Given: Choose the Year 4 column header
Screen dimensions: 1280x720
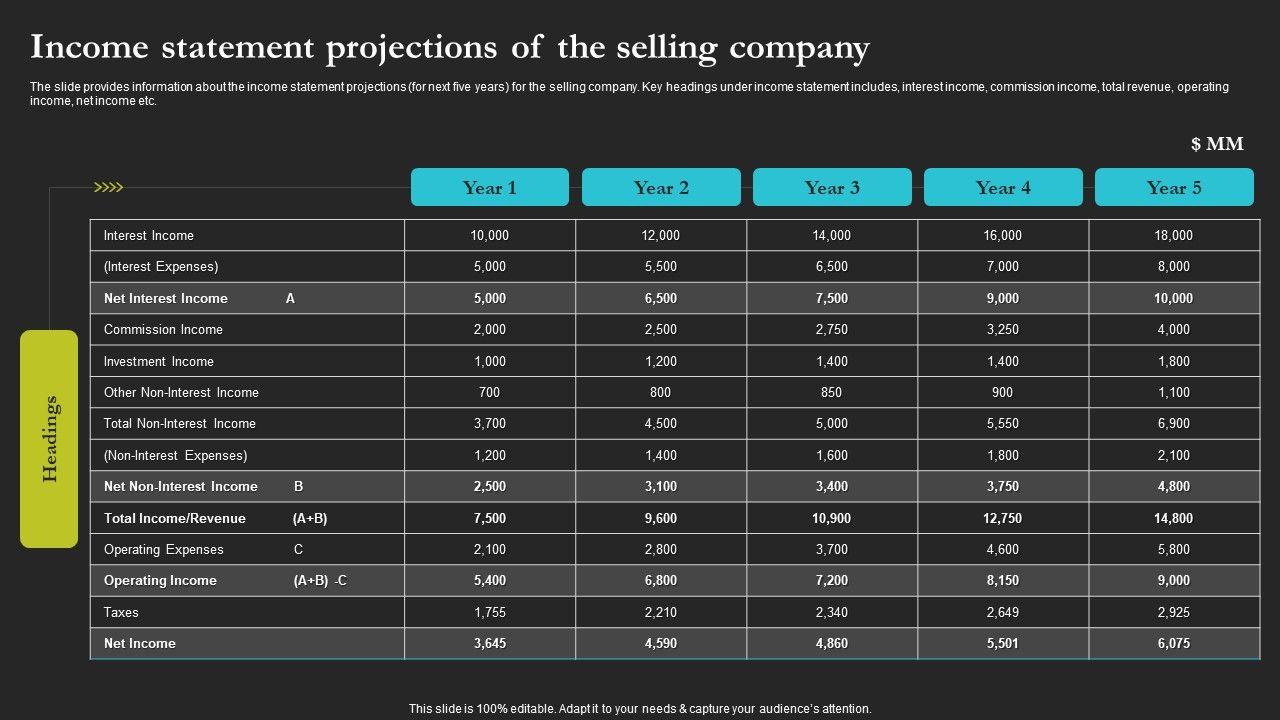Looking at the screenshot, I should point(1003,188).
